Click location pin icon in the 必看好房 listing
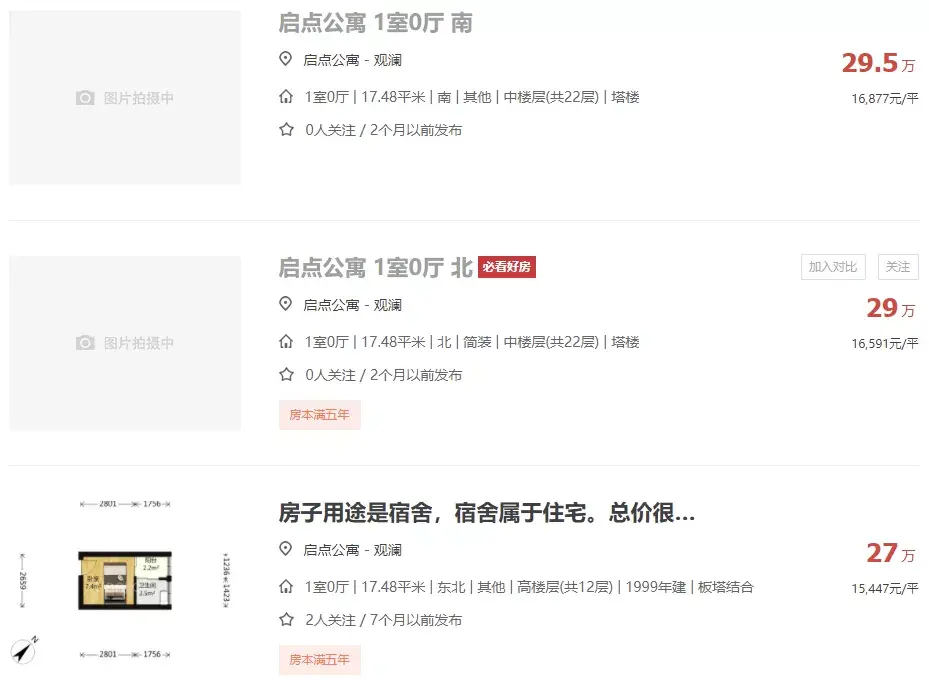This screenshot has width=929, height=693. (x=286, y=305)
